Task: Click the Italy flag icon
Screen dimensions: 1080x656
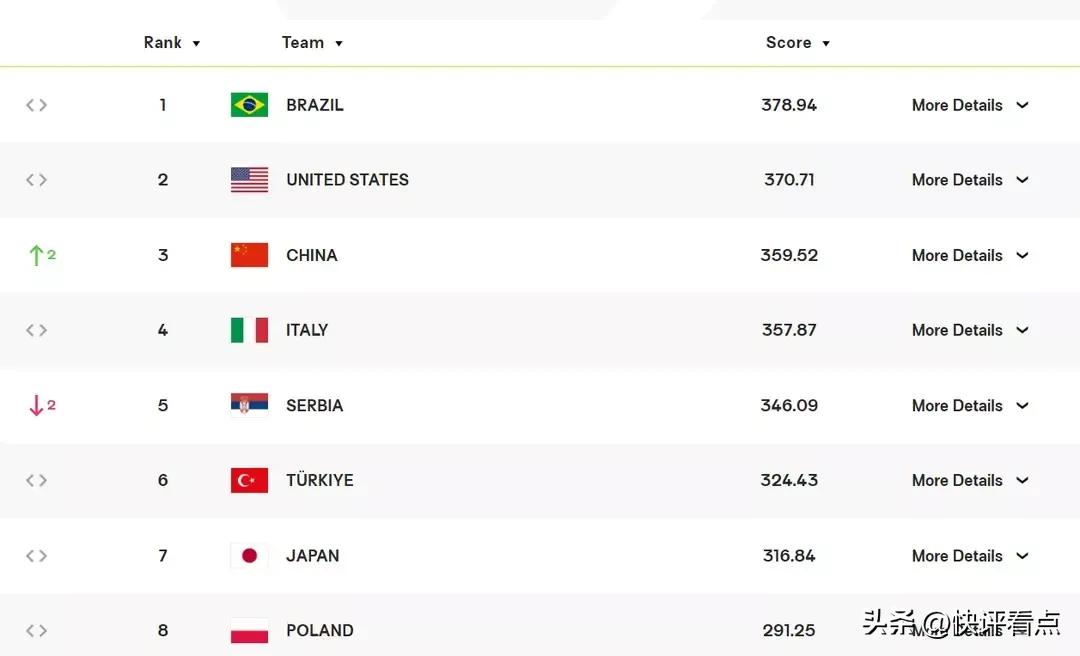Action: (249, 330)
